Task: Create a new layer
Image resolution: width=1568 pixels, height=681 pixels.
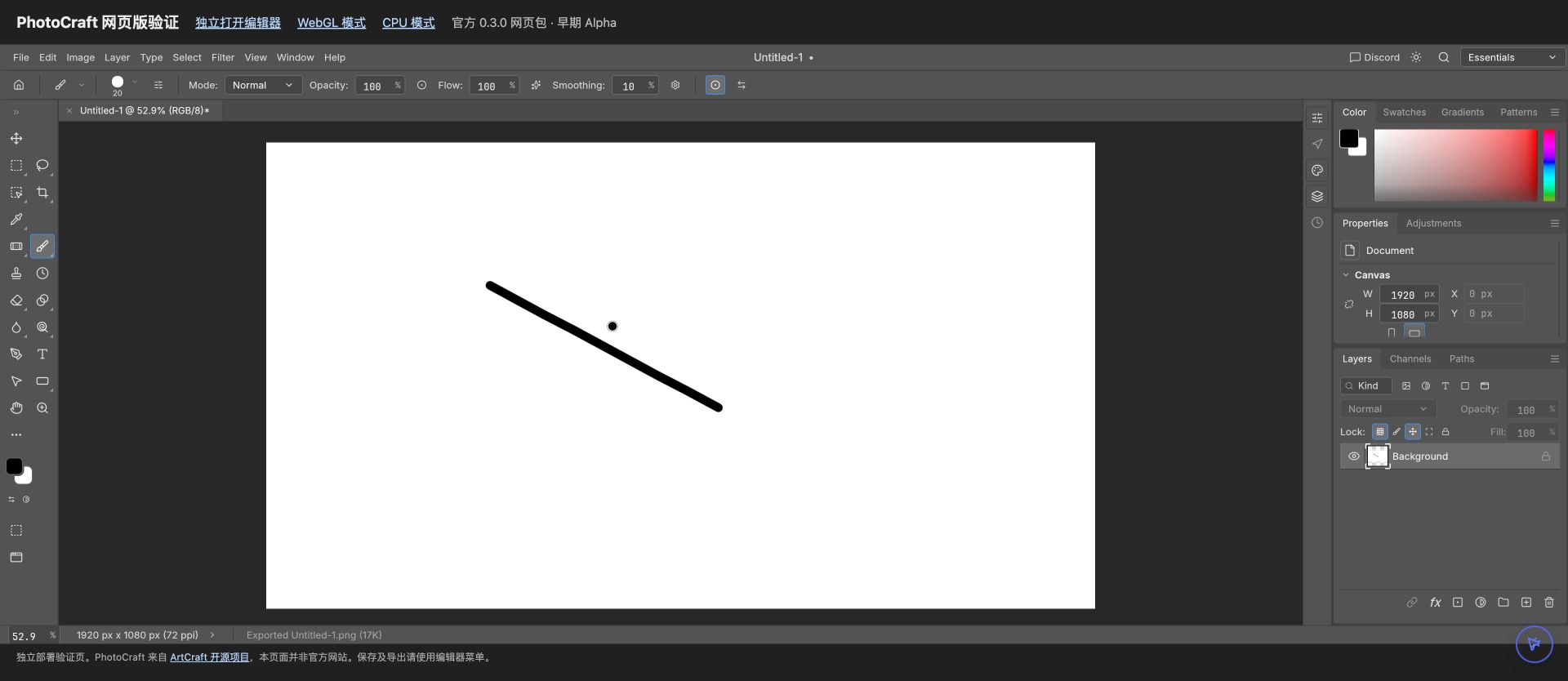Action: (x=1526, y=603)
